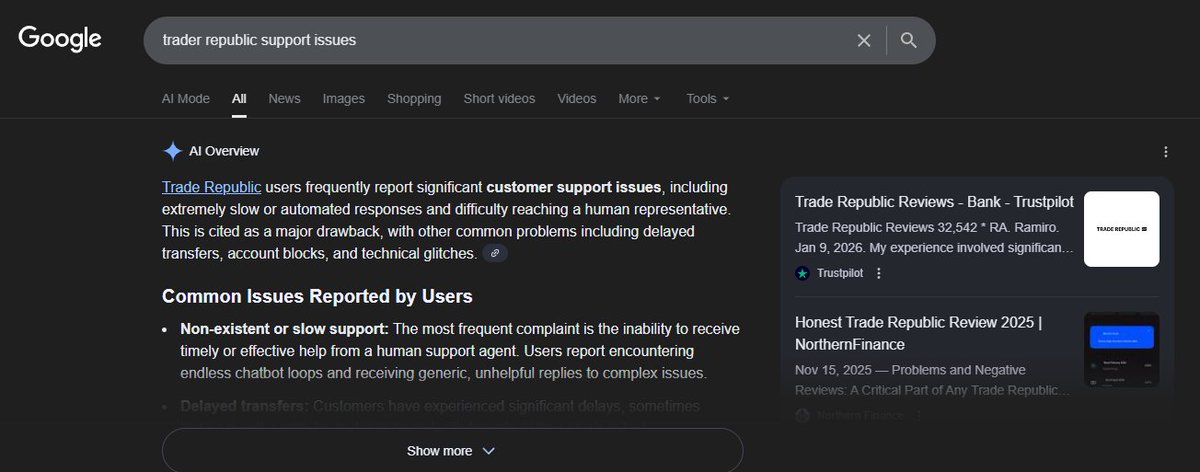Click the Trustpilot star favicon
Screen dimensions: 1200x472
click(x=802, y=273)
